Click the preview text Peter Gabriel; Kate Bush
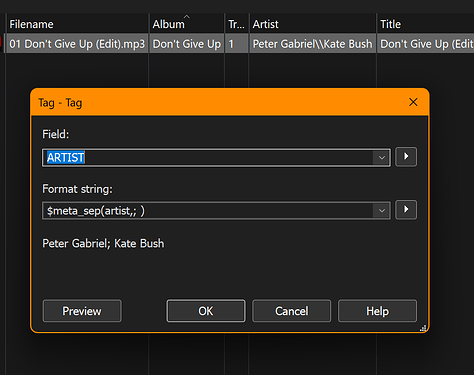 coord(103,244)
